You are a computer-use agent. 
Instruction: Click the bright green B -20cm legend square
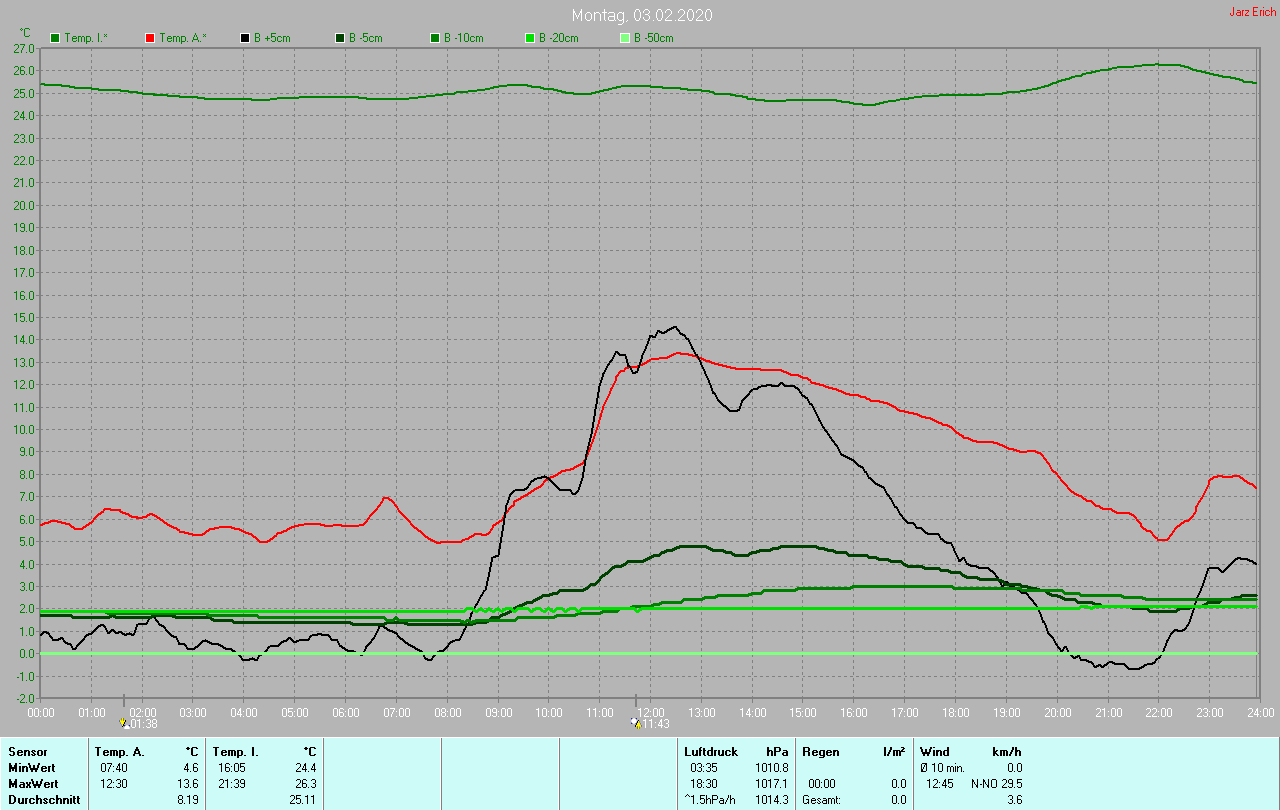[x=530, y=38]
